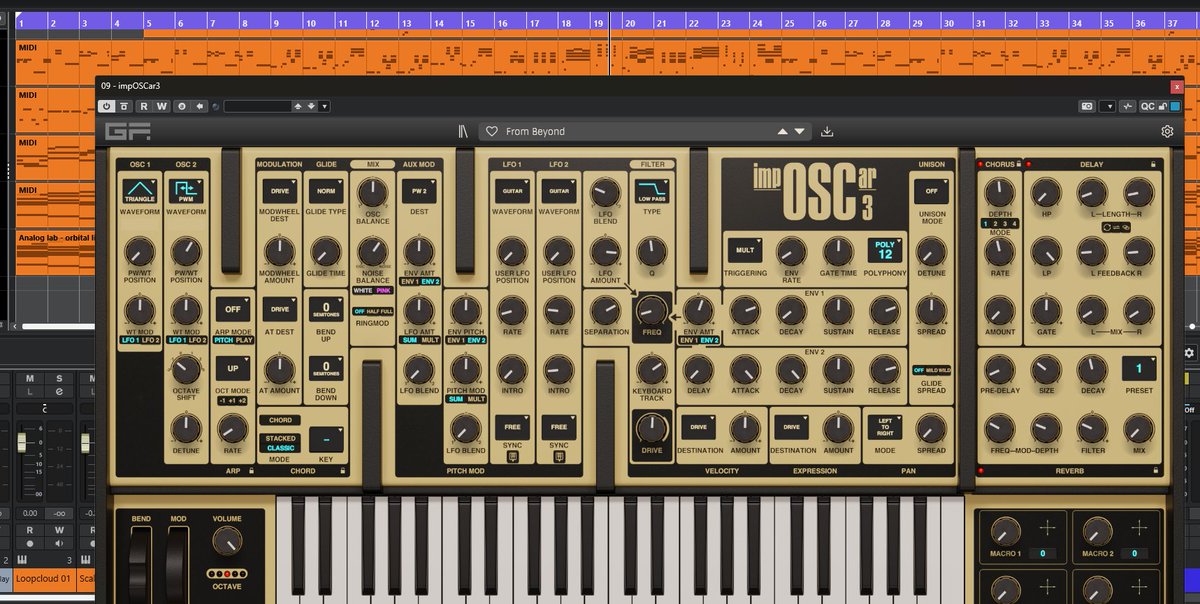
Task: Set Ringmod to HALF
Action: click(372, 312)
